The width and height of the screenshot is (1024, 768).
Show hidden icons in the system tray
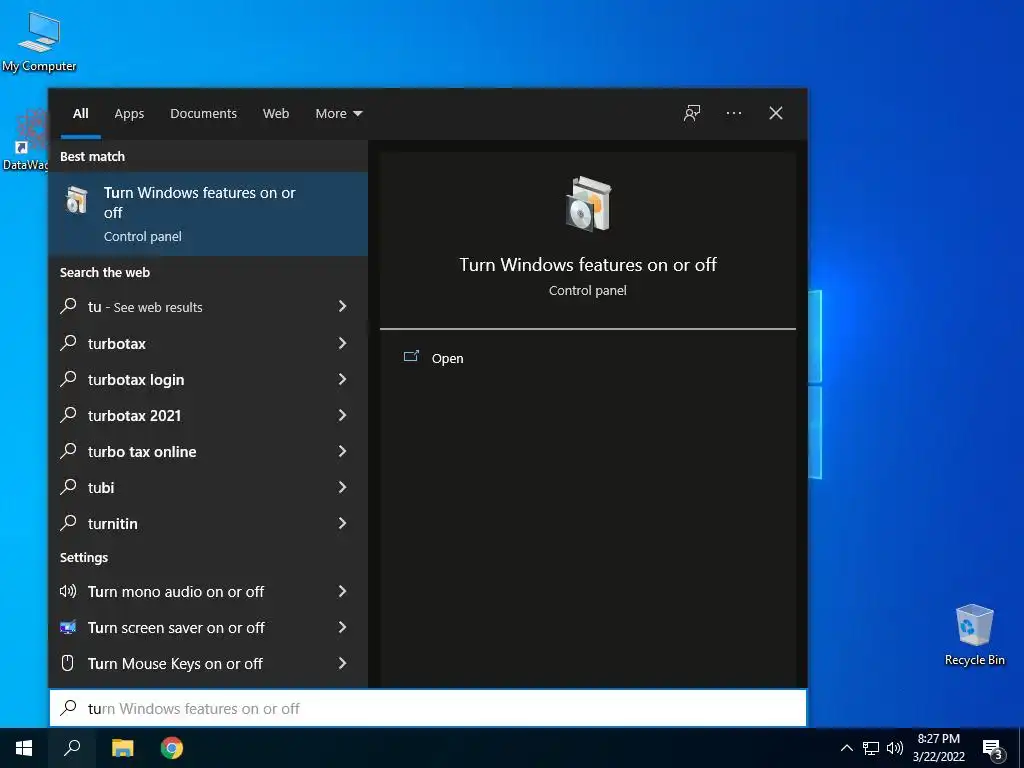[x=846, y=748]
